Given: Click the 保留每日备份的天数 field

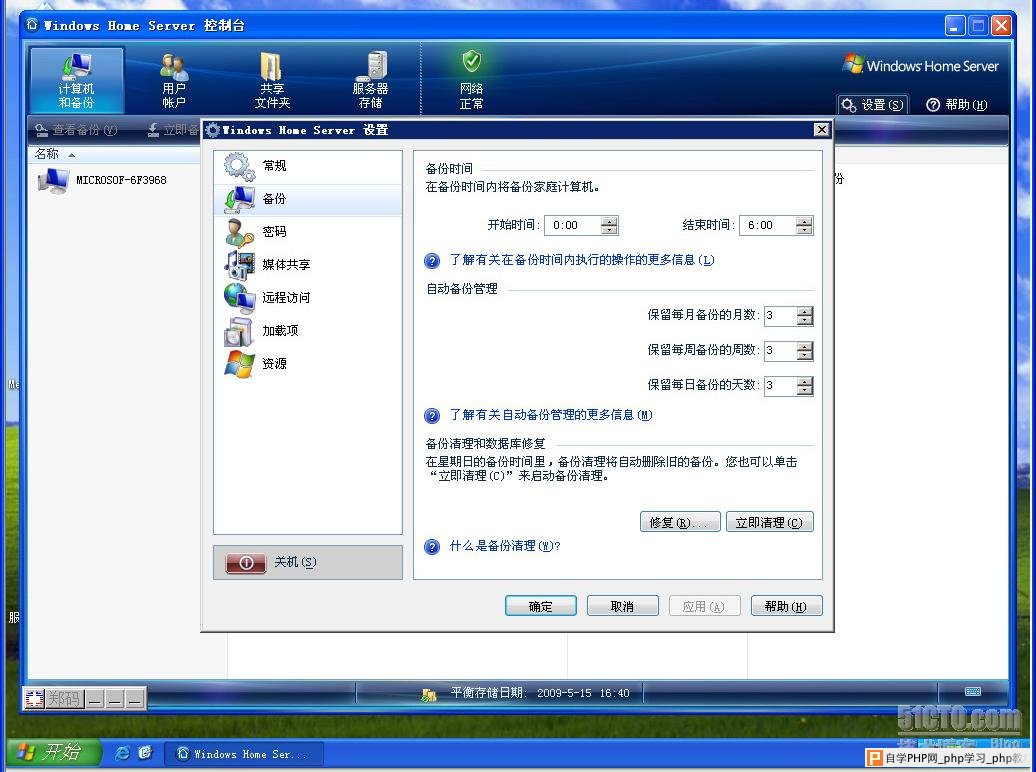Looking at the screenshot, I should [x=780, y=385].
